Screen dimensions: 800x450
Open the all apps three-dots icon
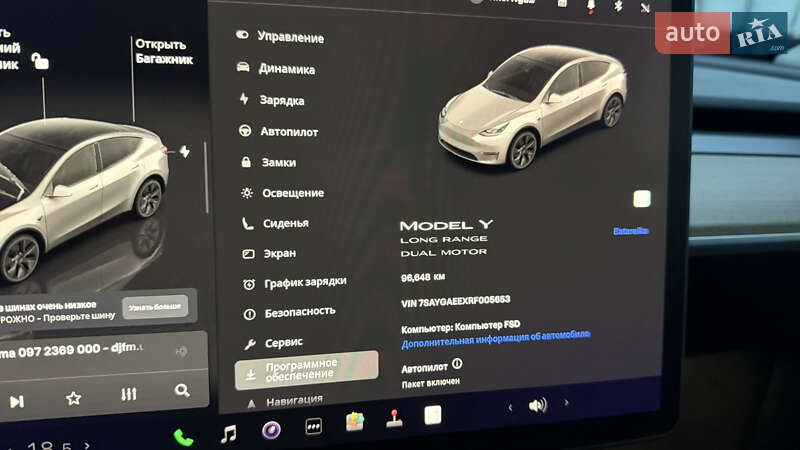click(313, 426)
